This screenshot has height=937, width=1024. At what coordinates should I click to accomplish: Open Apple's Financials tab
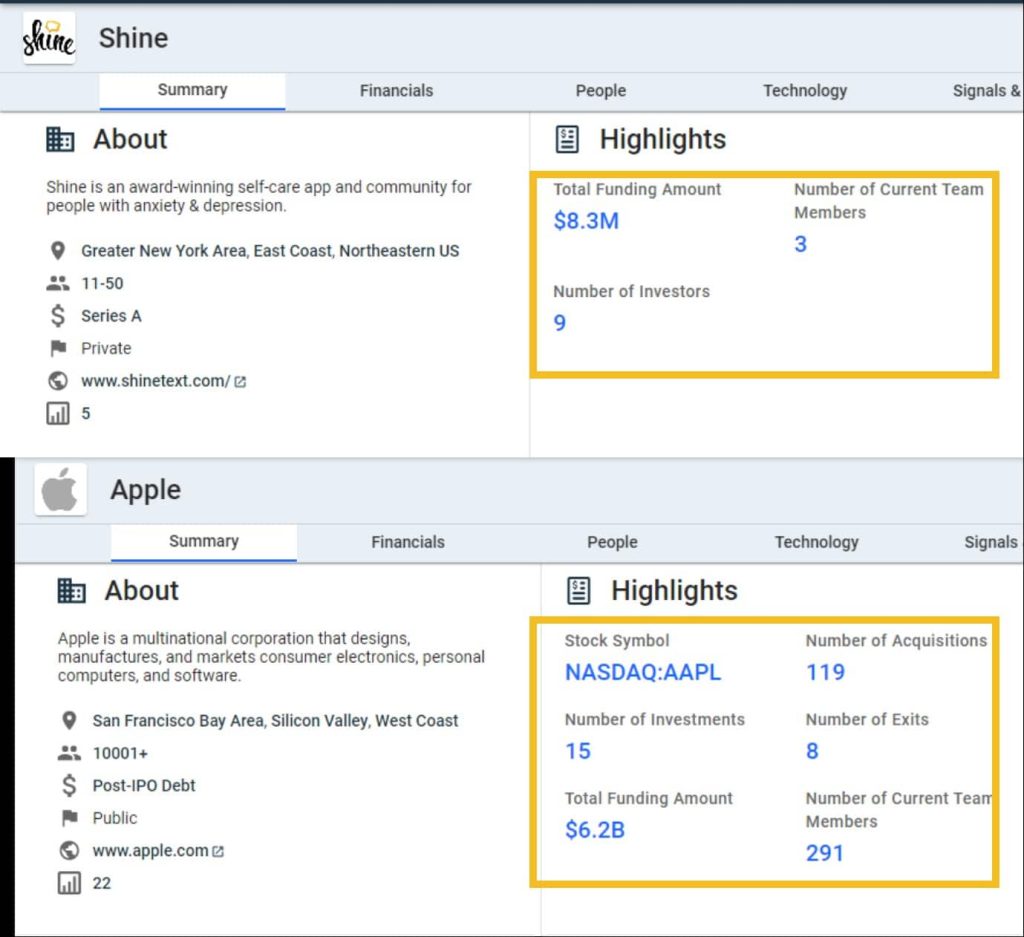(x=408, y=542)
